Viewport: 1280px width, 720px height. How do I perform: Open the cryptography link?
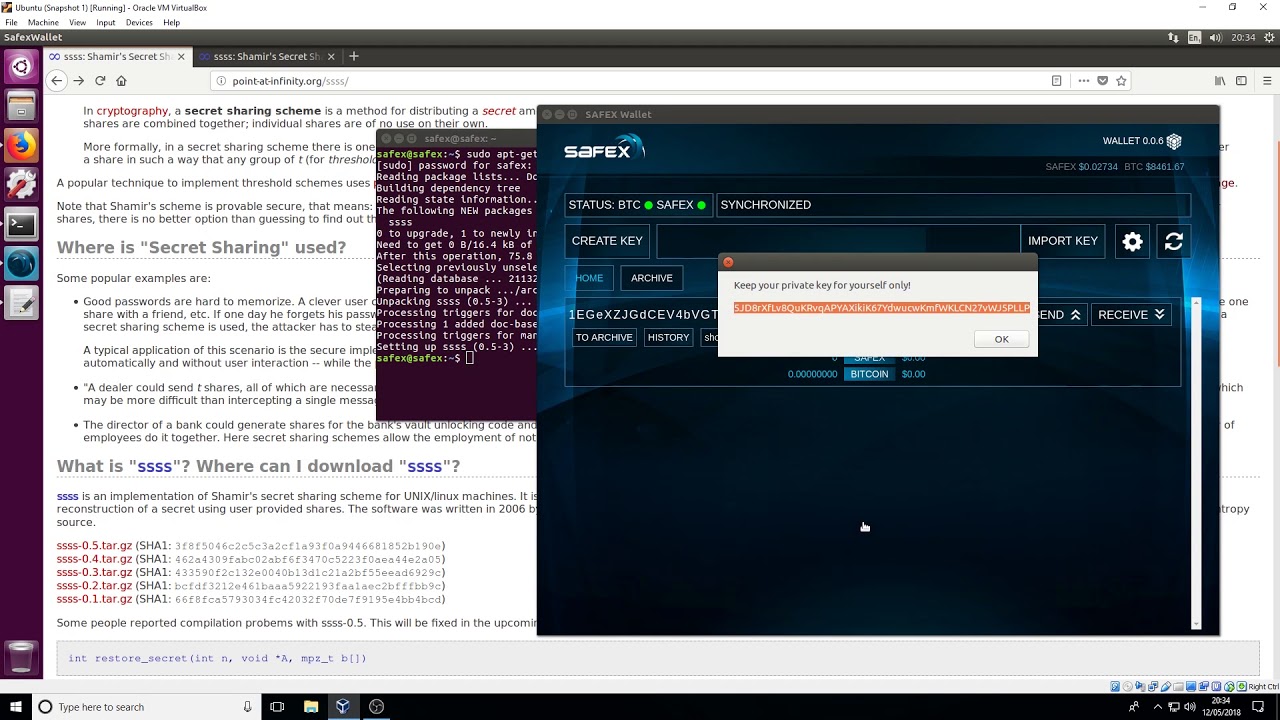[132, 111]
